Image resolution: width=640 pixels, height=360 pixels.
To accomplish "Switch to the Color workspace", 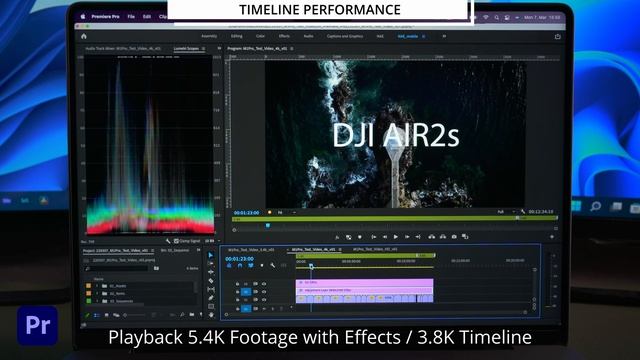I will coord(260,36).
